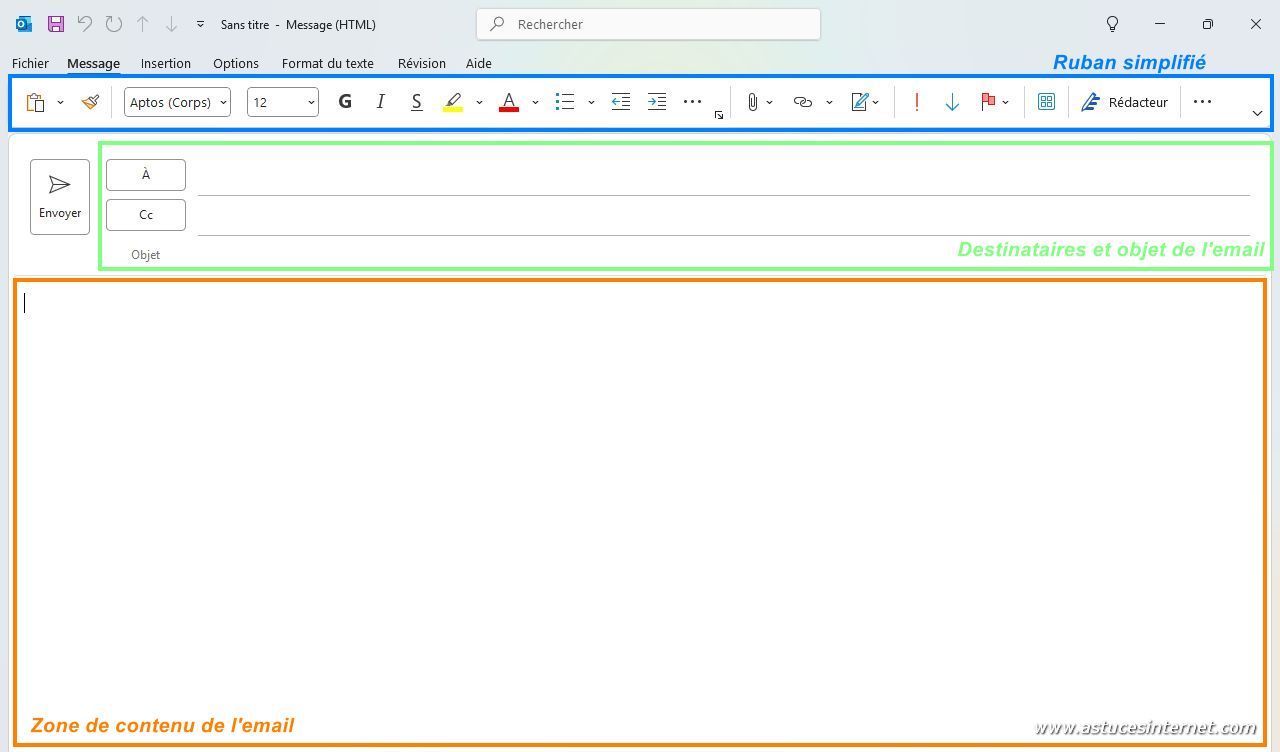Apply red font color
This screenshot has height=752, width=1280.
[509, 102]
